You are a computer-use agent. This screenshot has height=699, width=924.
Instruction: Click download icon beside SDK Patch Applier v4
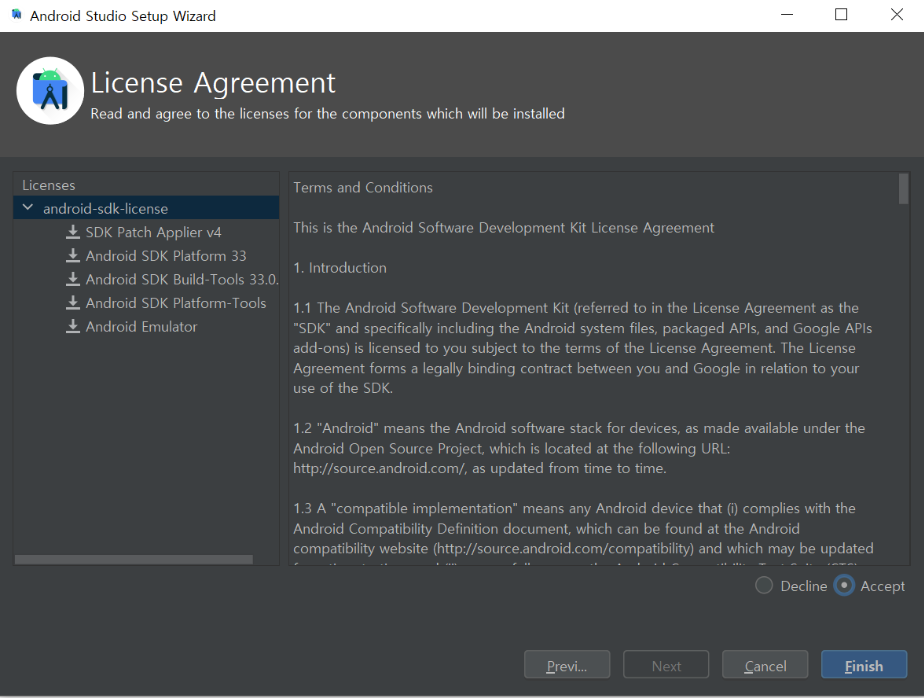72,232
